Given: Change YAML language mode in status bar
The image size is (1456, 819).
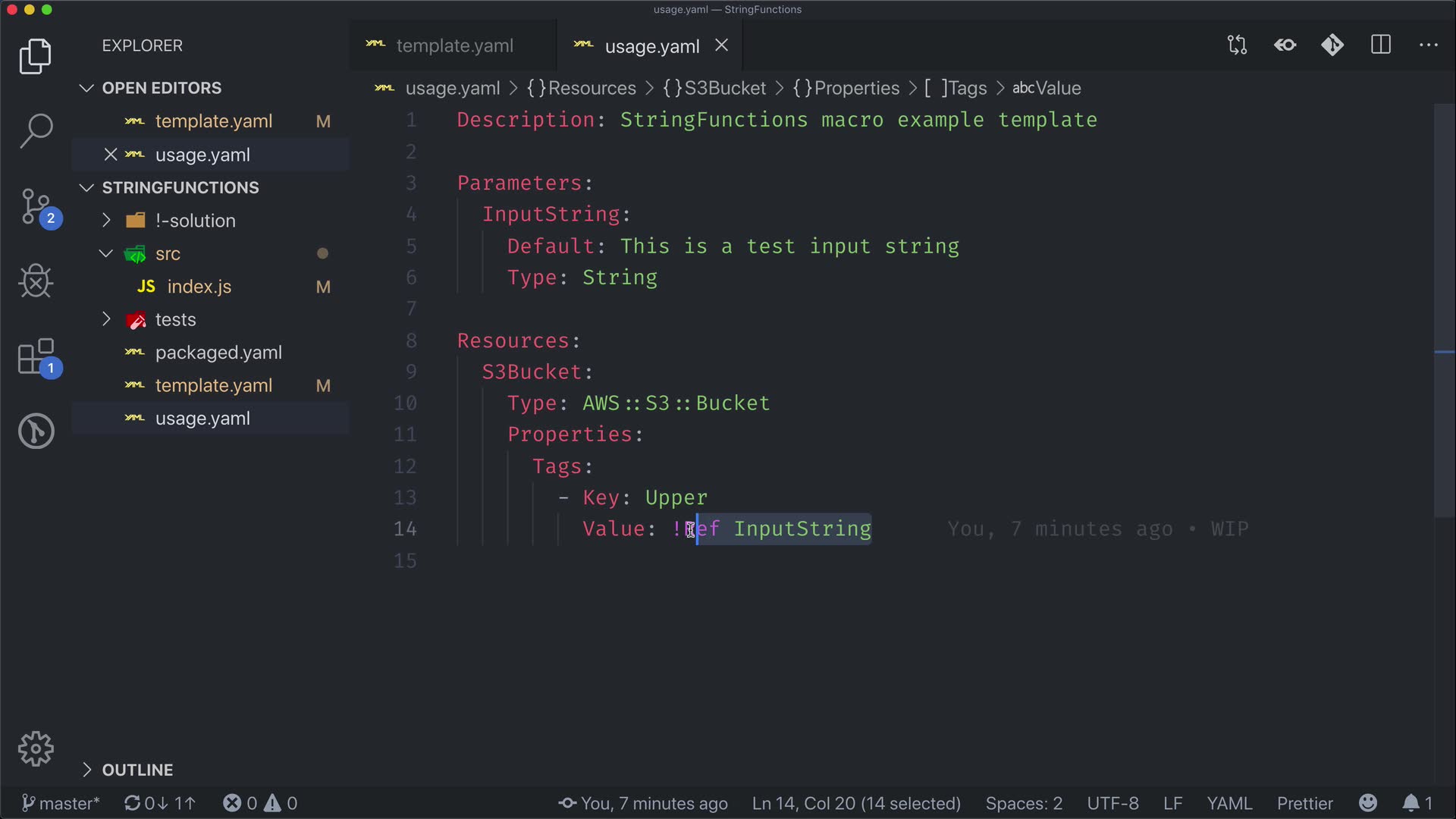Looking at the screenshot, I should [x=1228, y=803].
